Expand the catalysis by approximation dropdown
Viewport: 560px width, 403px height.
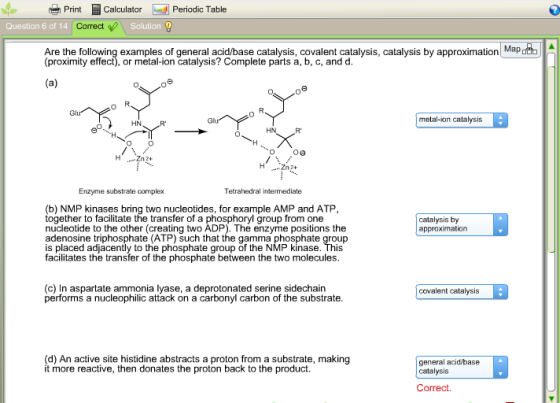tap(461, 224)
